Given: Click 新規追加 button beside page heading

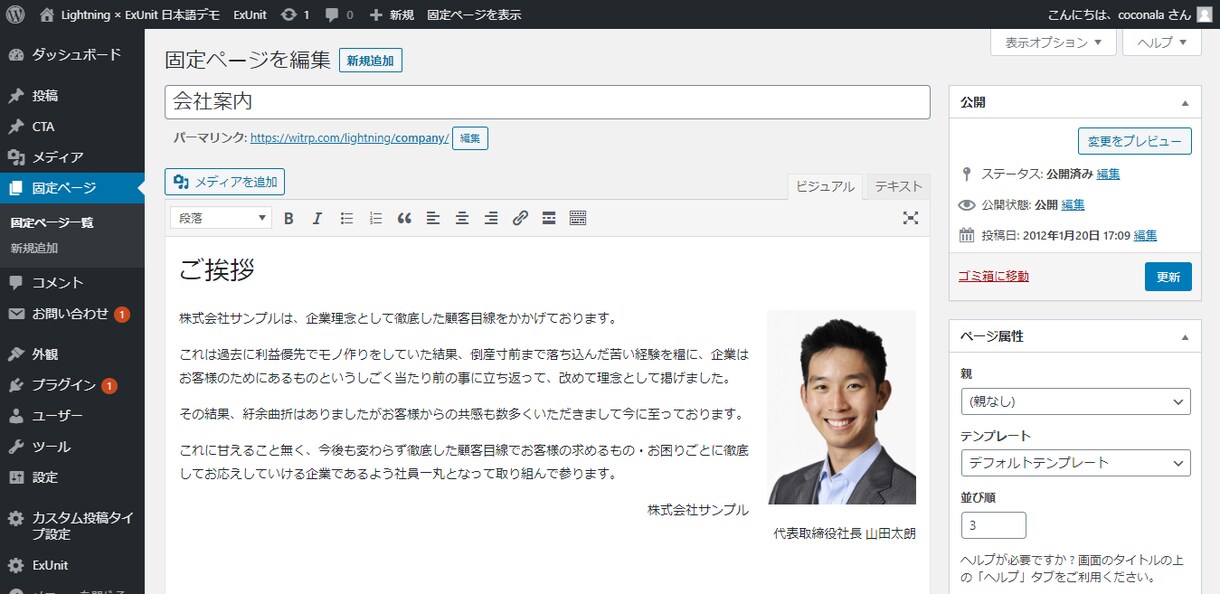Looking at the screenshot, I should tap(370, 61).
